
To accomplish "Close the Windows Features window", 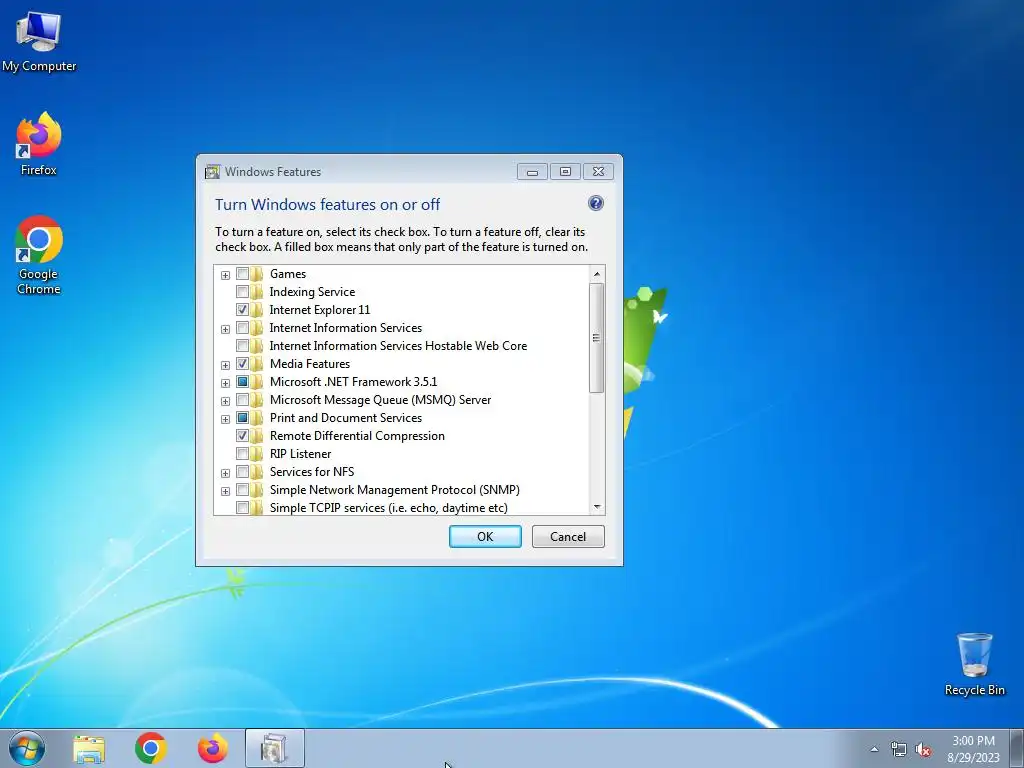I will pyautogui.click(x=598, y=172).
